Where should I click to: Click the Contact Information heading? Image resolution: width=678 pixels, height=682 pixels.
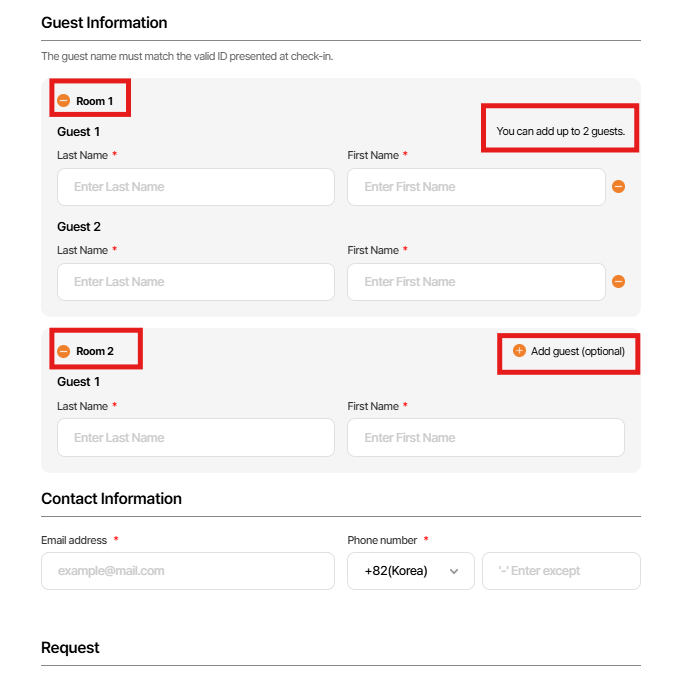coord(111,498)
